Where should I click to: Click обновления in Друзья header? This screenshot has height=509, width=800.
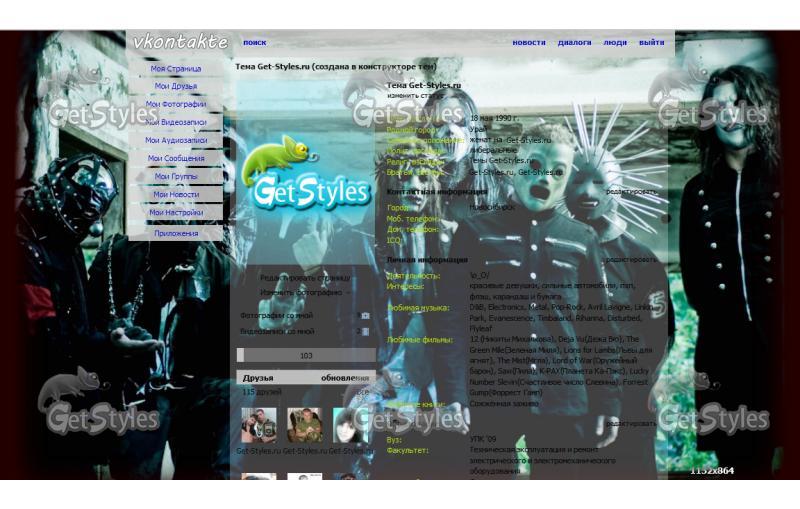[344, 378]
